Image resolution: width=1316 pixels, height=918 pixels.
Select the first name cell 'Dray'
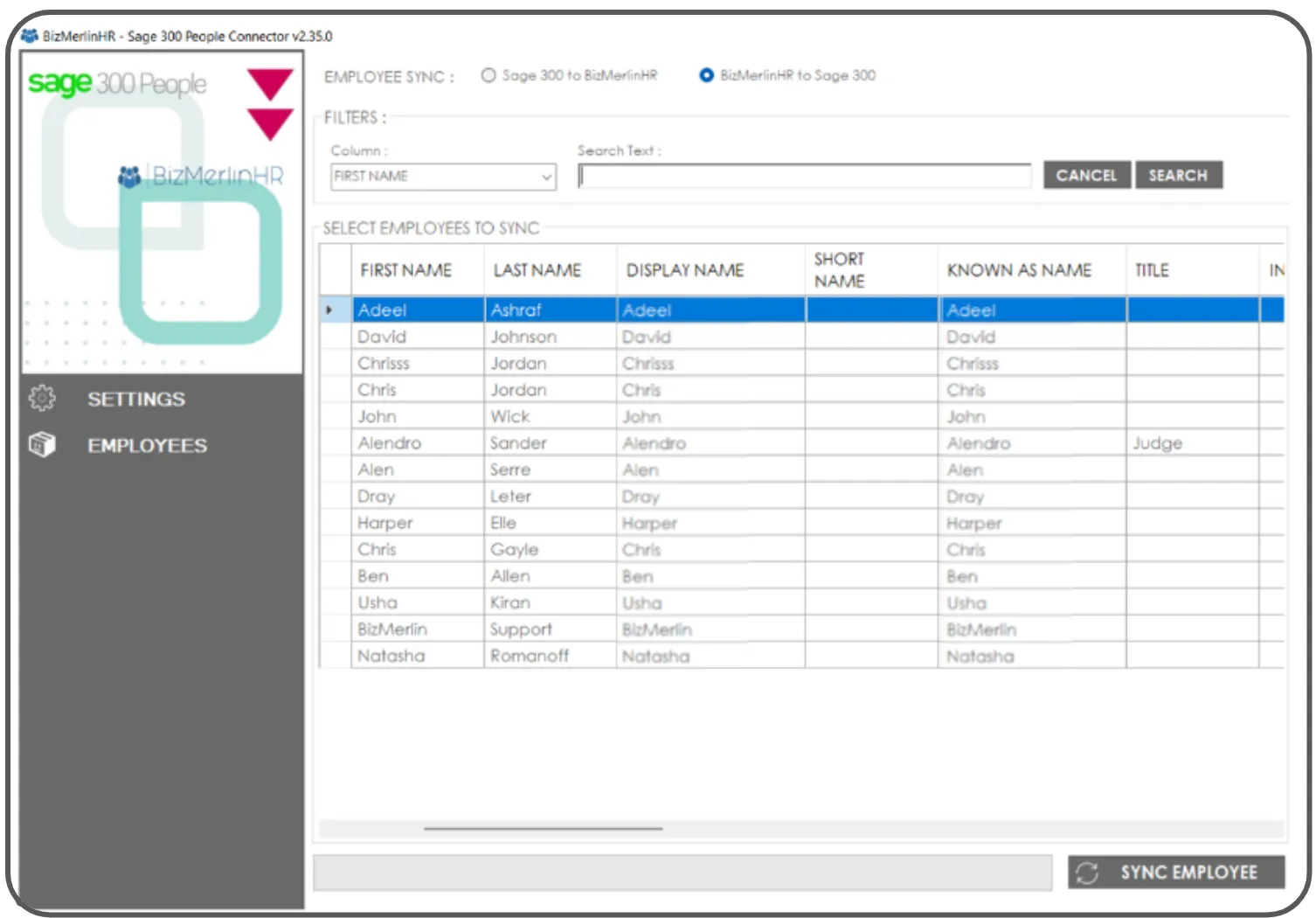(419, 496)
